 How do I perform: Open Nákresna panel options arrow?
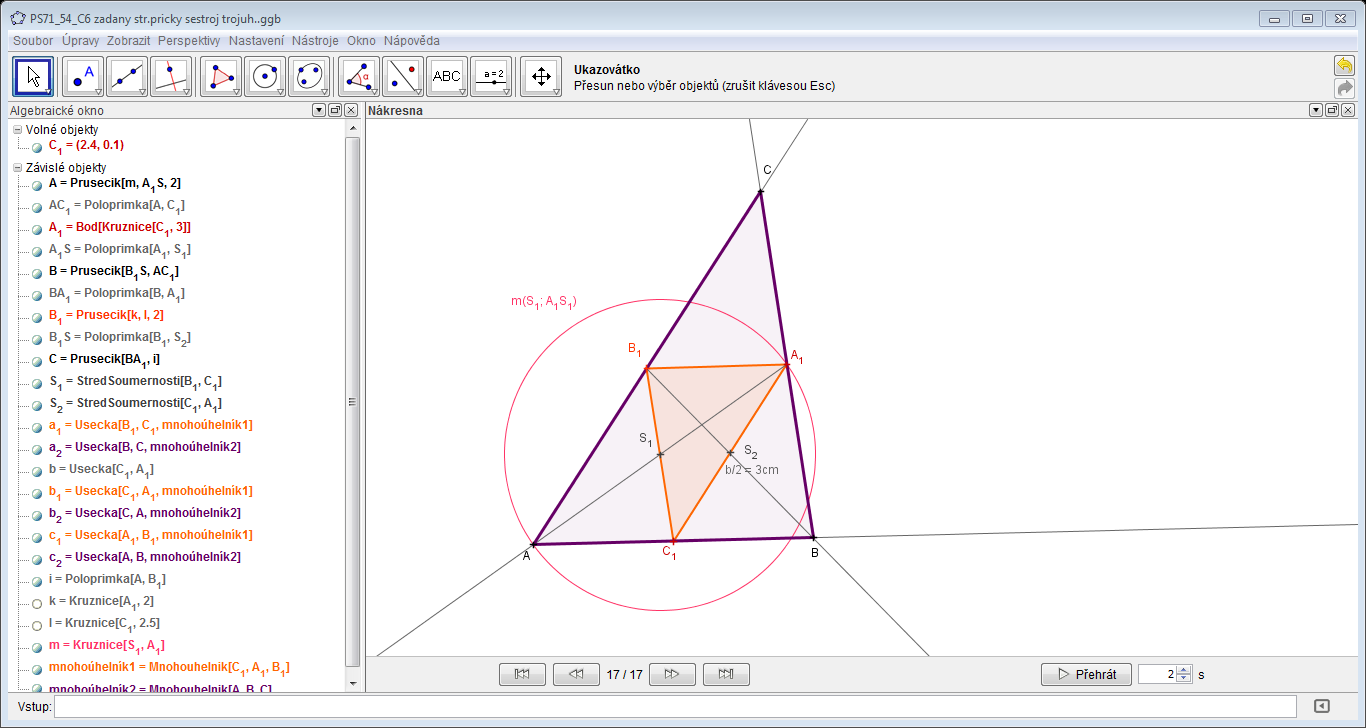[1316, 111]
